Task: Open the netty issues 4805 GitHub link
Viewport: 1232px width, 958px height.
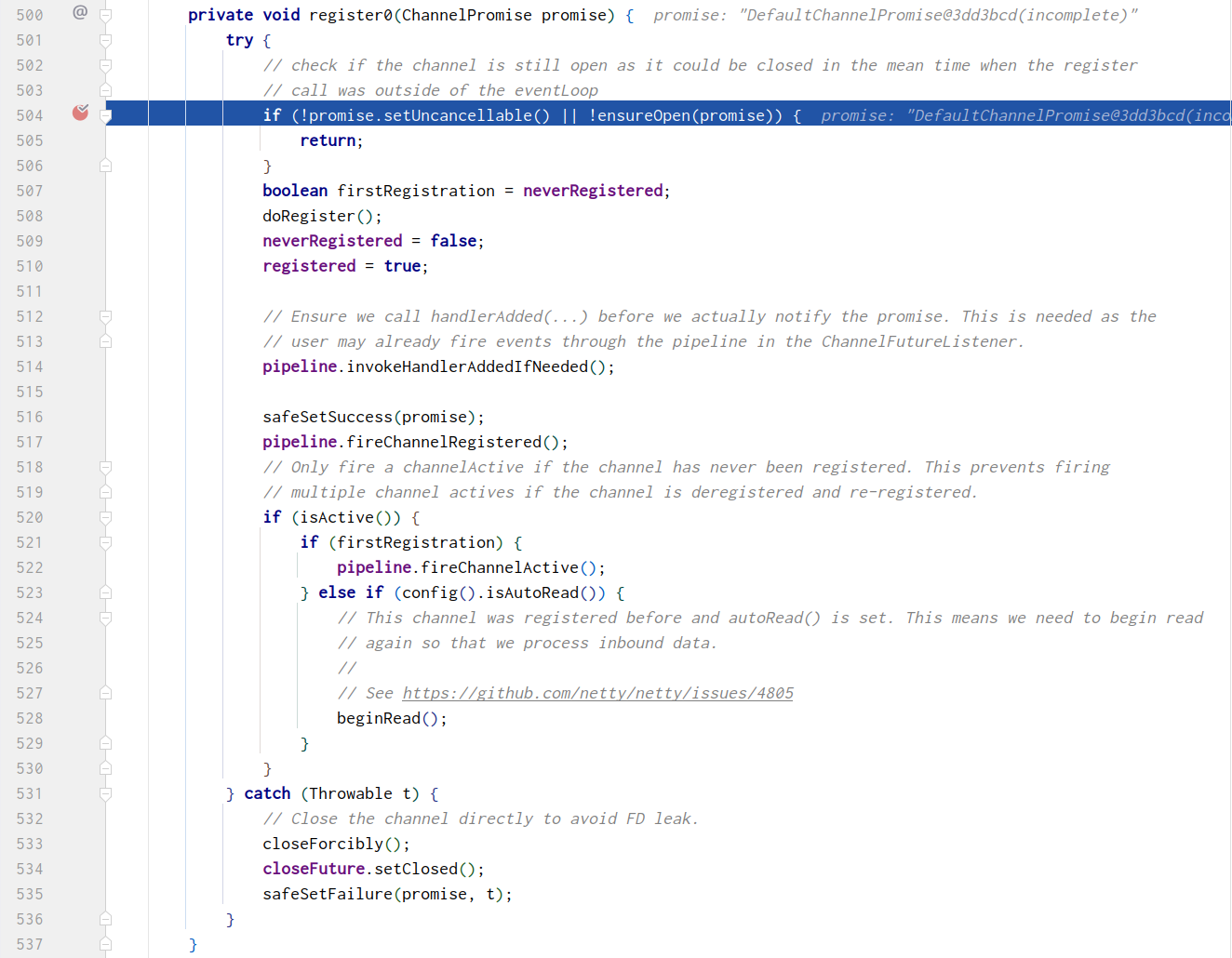Action: (x=597, y=693)
